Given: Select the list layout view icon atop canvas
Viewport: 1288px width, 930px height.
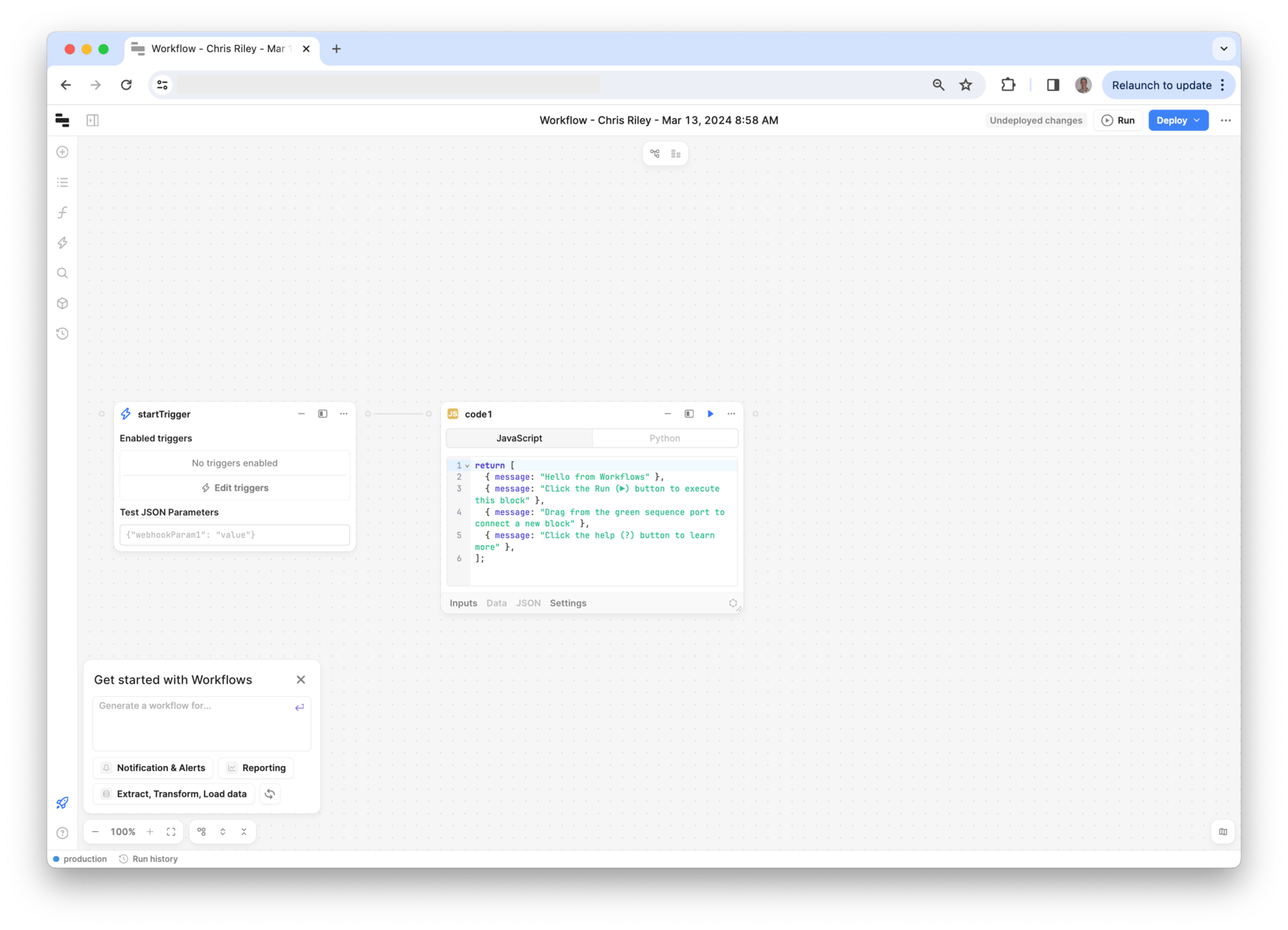Looking at the screenshot, I should [675, 154].
